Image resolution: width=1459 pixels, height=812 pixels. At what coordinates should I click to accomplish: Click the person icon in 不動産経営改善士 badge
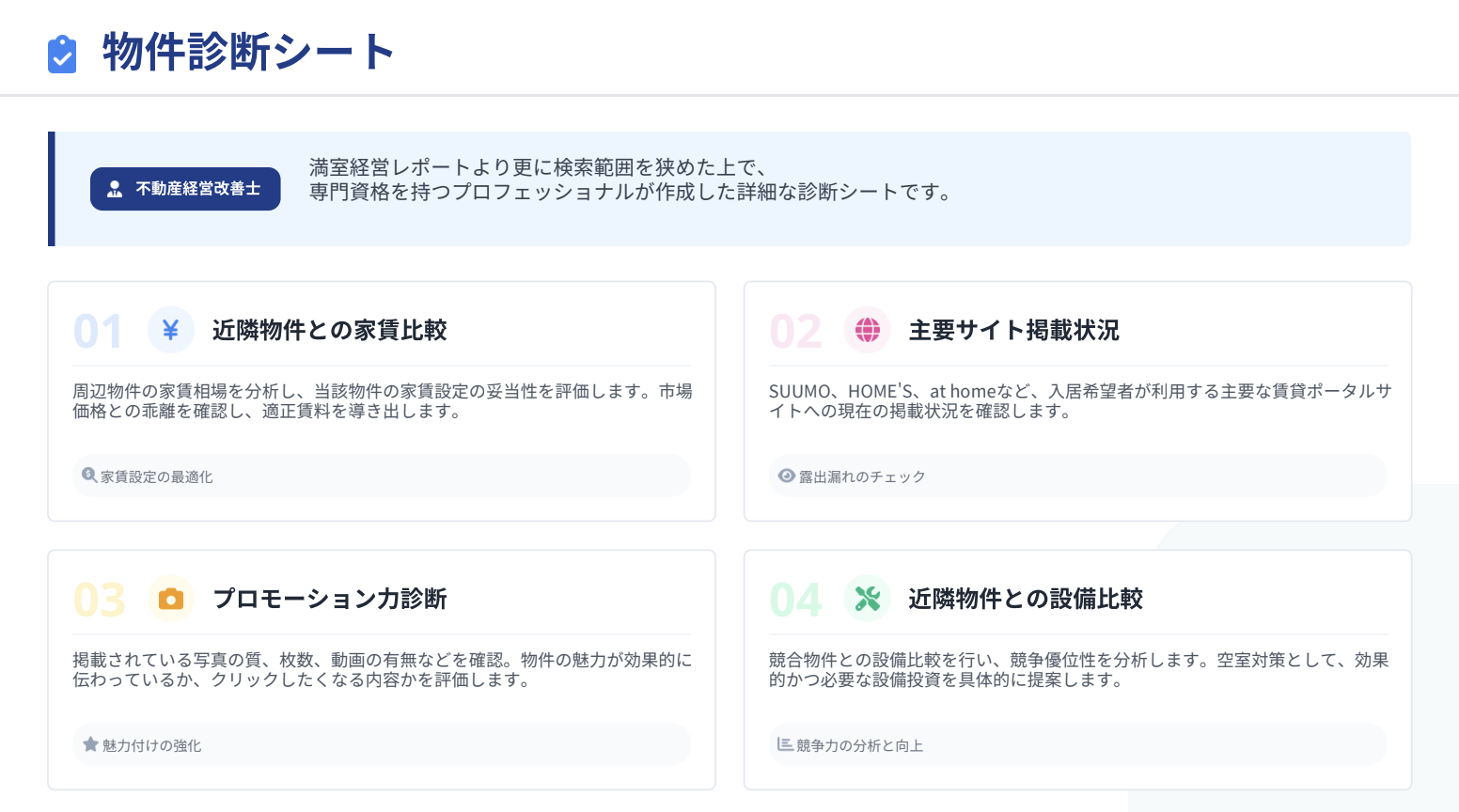[115, 189]
